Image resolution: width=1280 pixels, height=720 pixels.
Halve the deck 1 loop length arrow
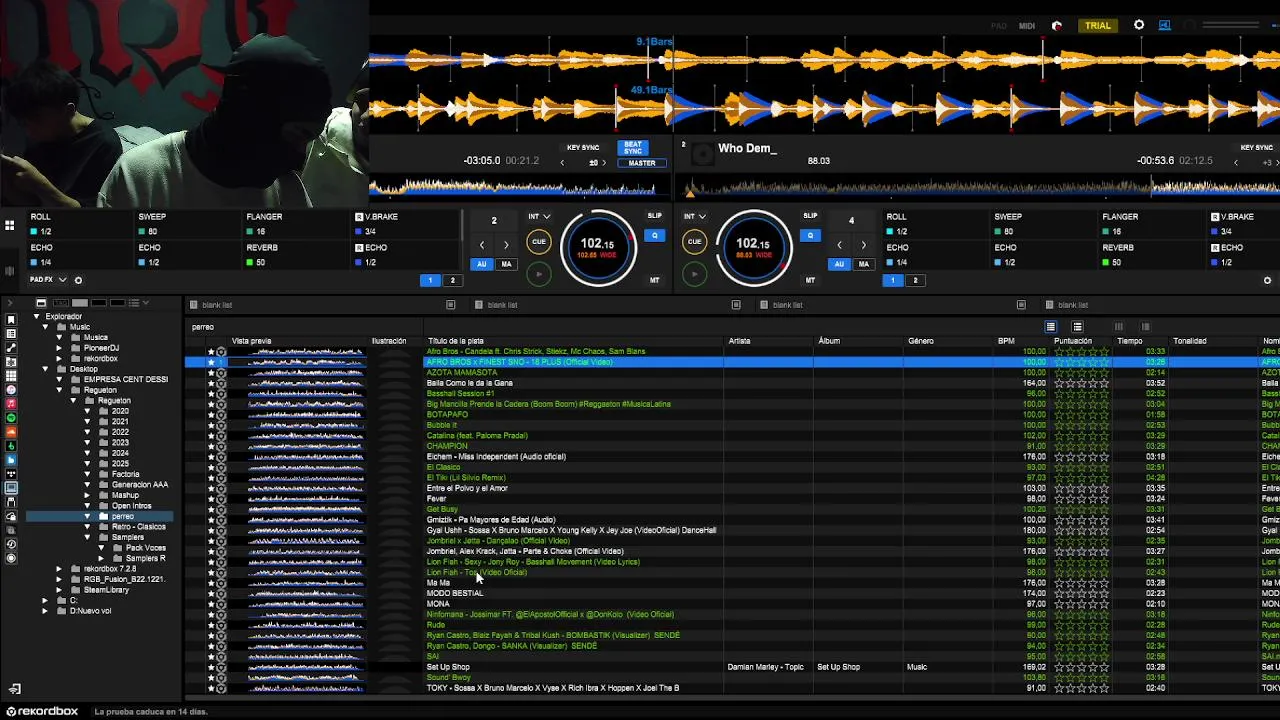[x=482, y=245]
